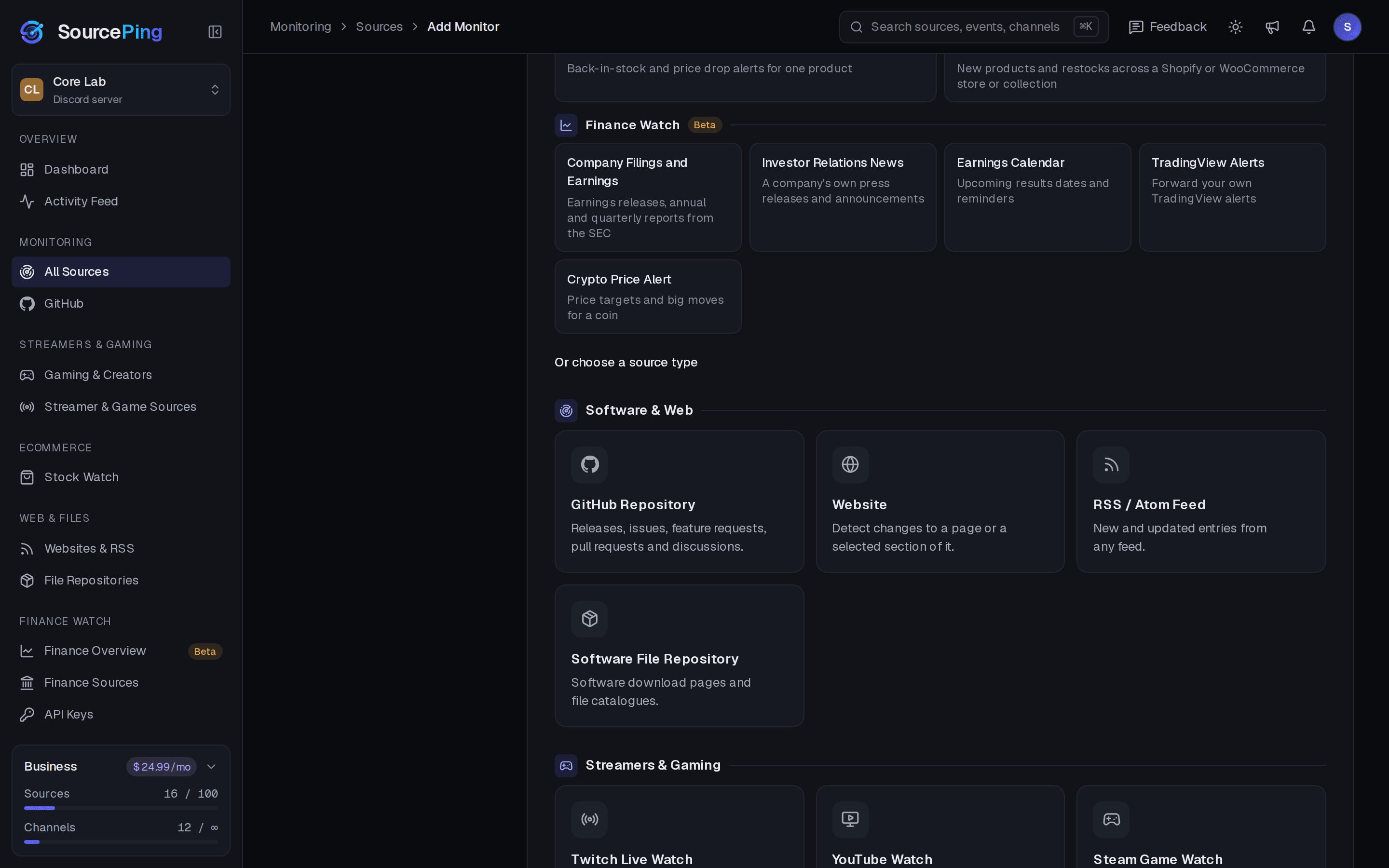Click the RSS / Atom Feed icon

[x=1111, y=464]
